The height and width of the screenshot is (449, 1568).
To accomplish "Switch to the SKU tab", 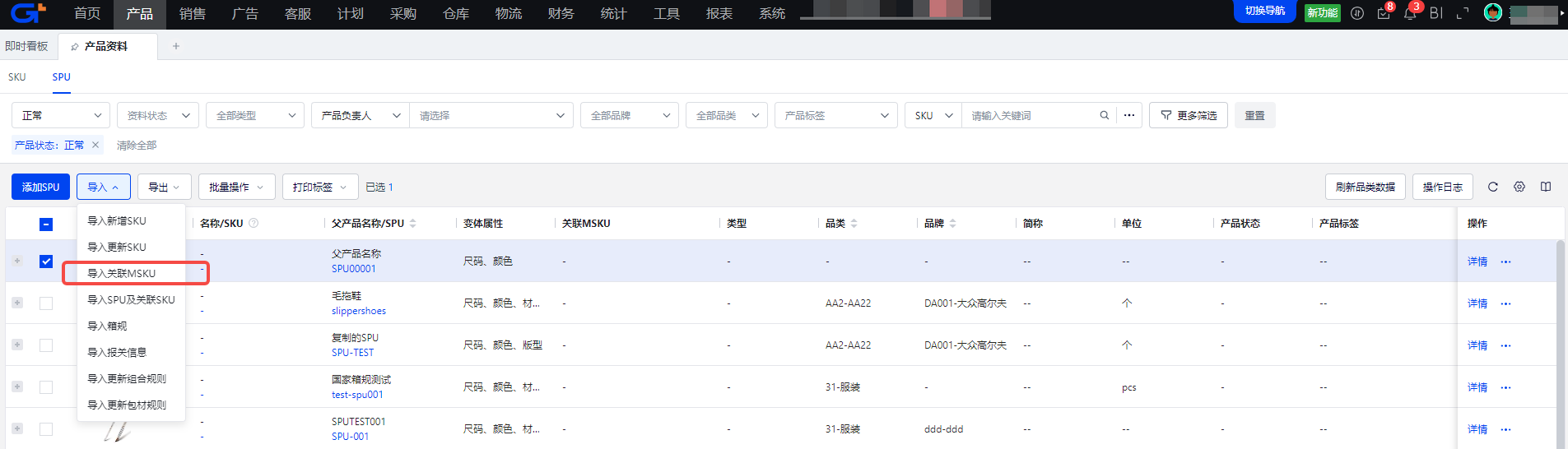I will 17,76.
